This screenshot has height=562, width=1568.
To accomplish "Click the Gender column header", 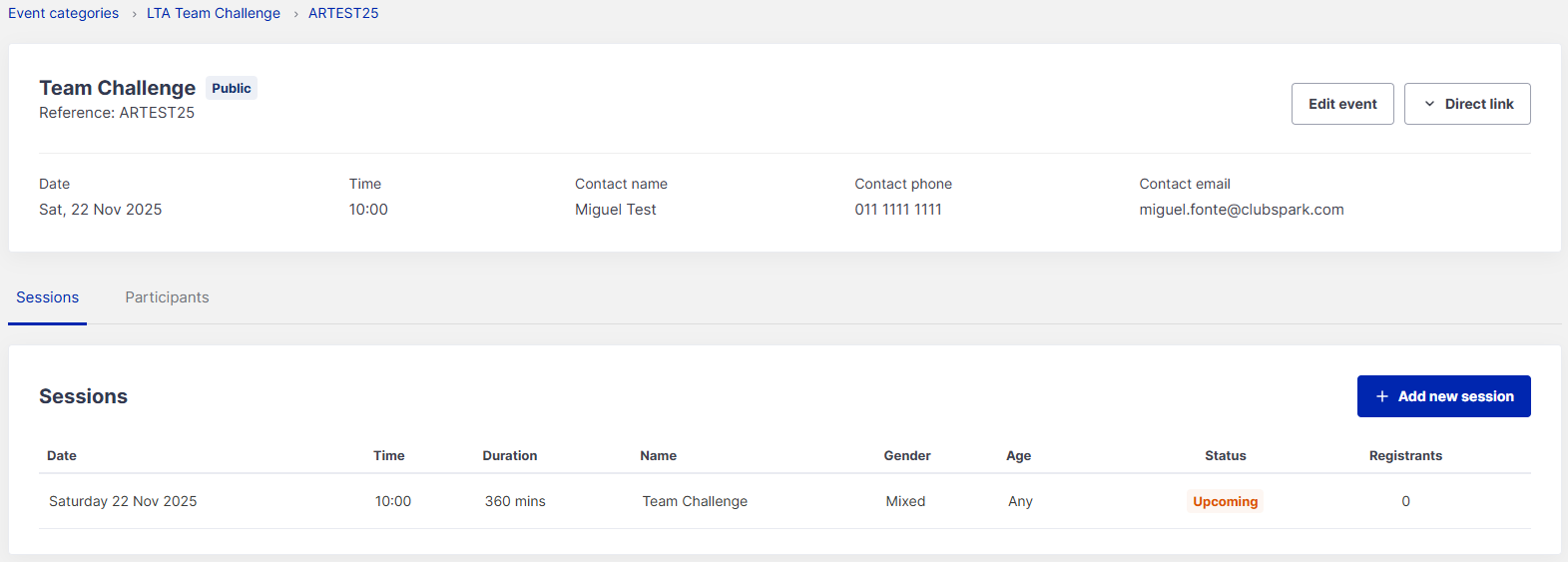I will [x=906, y=455].
